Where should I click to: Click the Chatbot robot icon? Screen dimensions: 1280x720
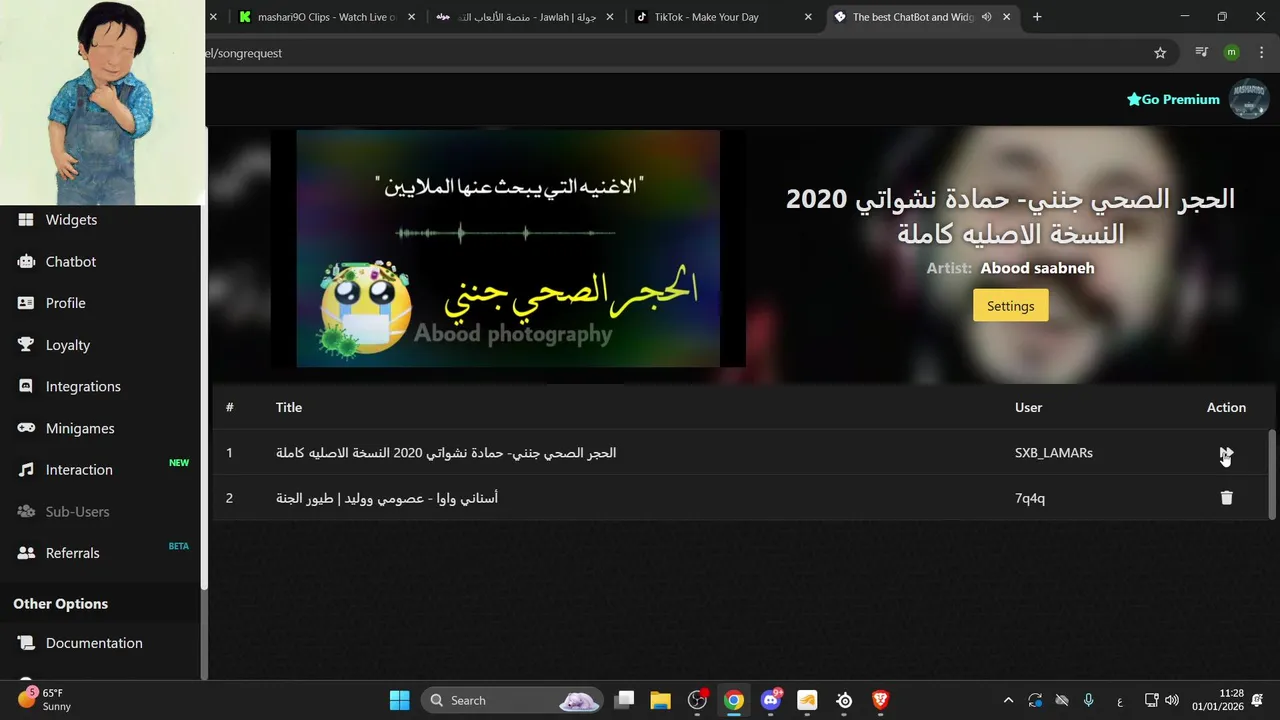click(x=26, y=261)
